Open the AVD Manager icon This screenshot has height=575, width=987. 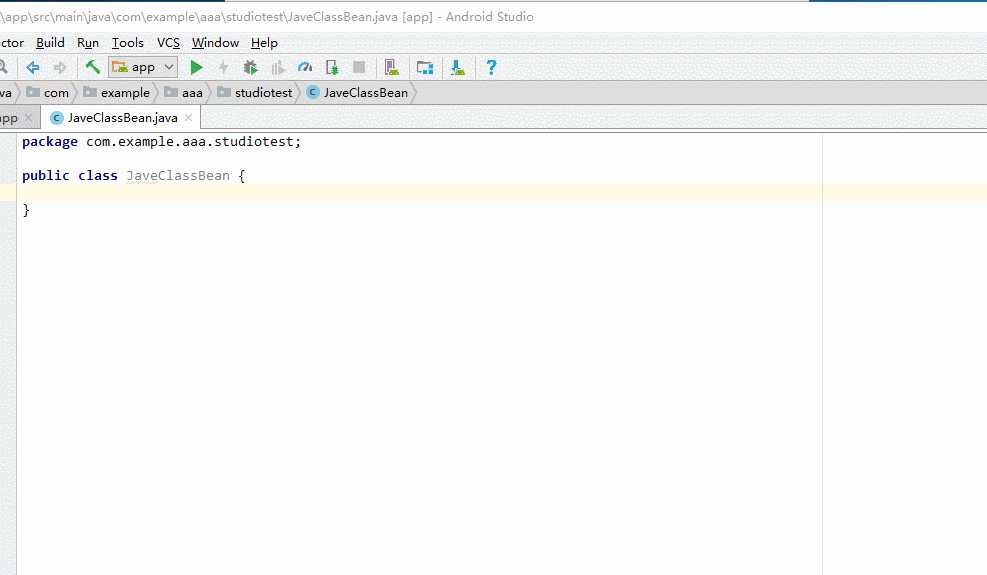pyautogui.click(x=392, y=67)
